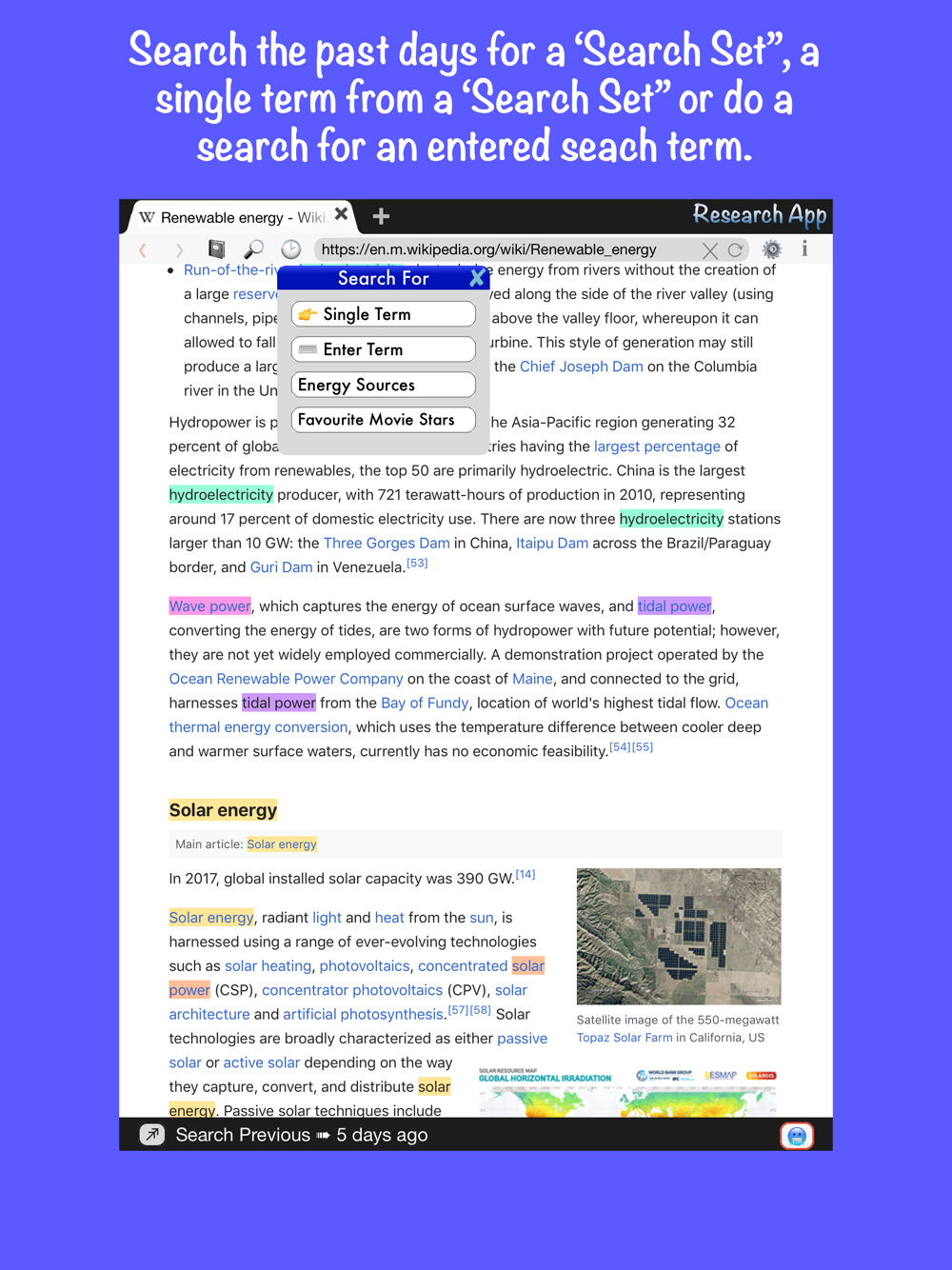Open the Main article Solar energy link
The image size is (952, 1270).
[282, 844]
